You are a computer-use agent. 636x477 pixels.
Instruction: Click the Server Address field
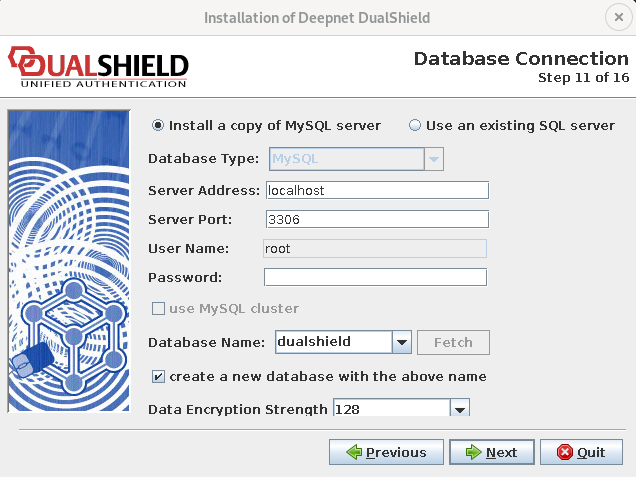coord(377,190)
